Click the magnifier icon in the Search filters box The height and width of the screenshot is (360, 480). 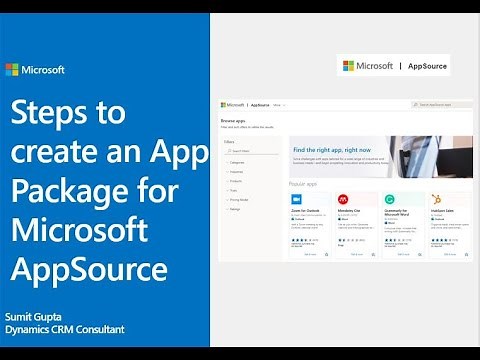(229, 151)
